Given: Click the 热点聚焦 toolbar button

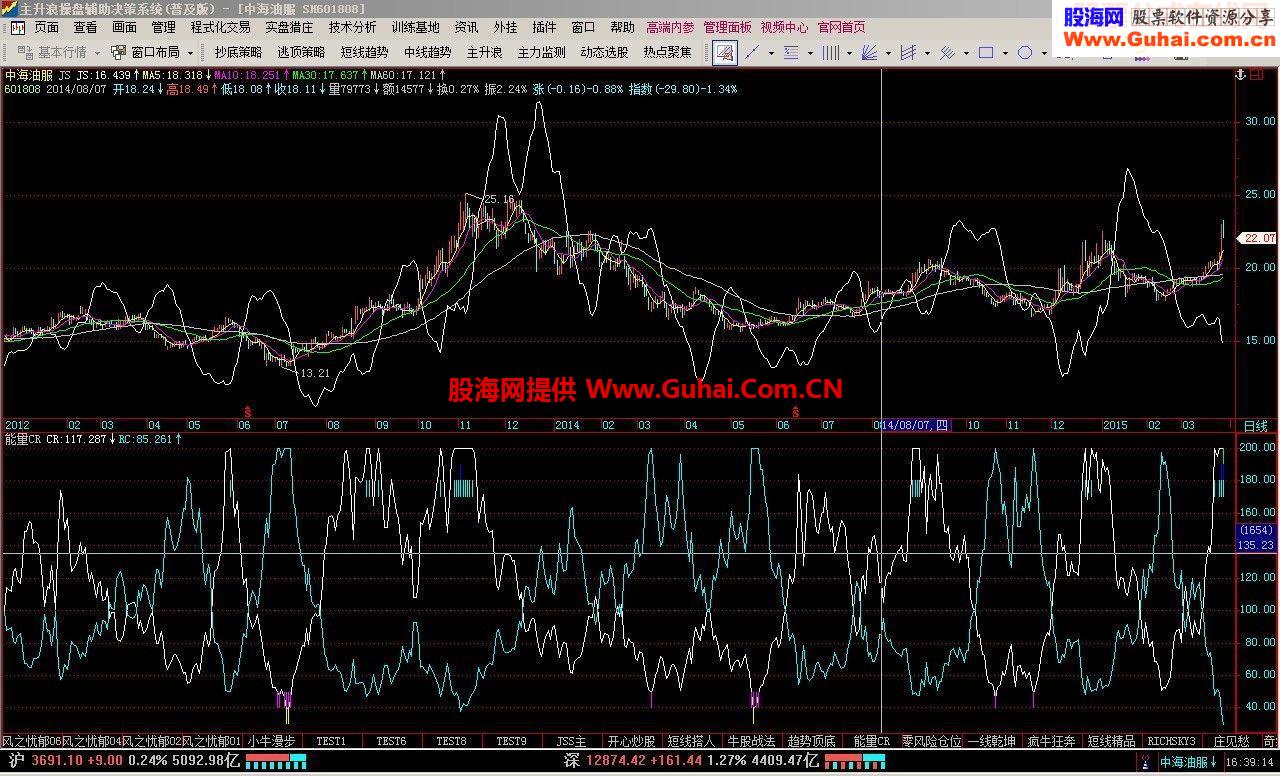Looking at the screenshot, I should [668, 52].
